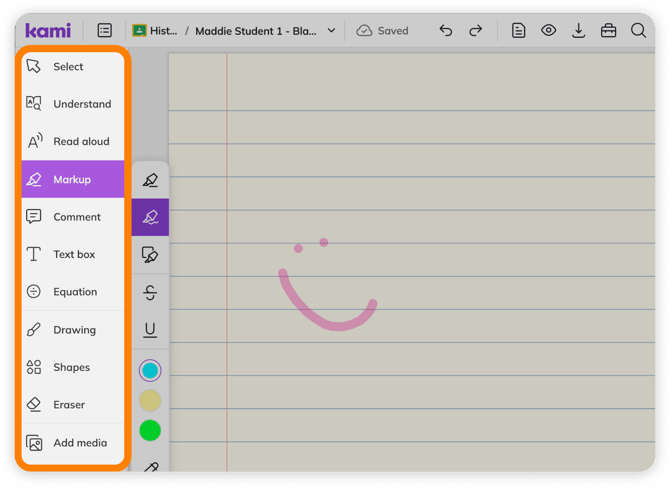Toggle the eye view icon
The image size is (670, 488).
[x=548, y=30]
